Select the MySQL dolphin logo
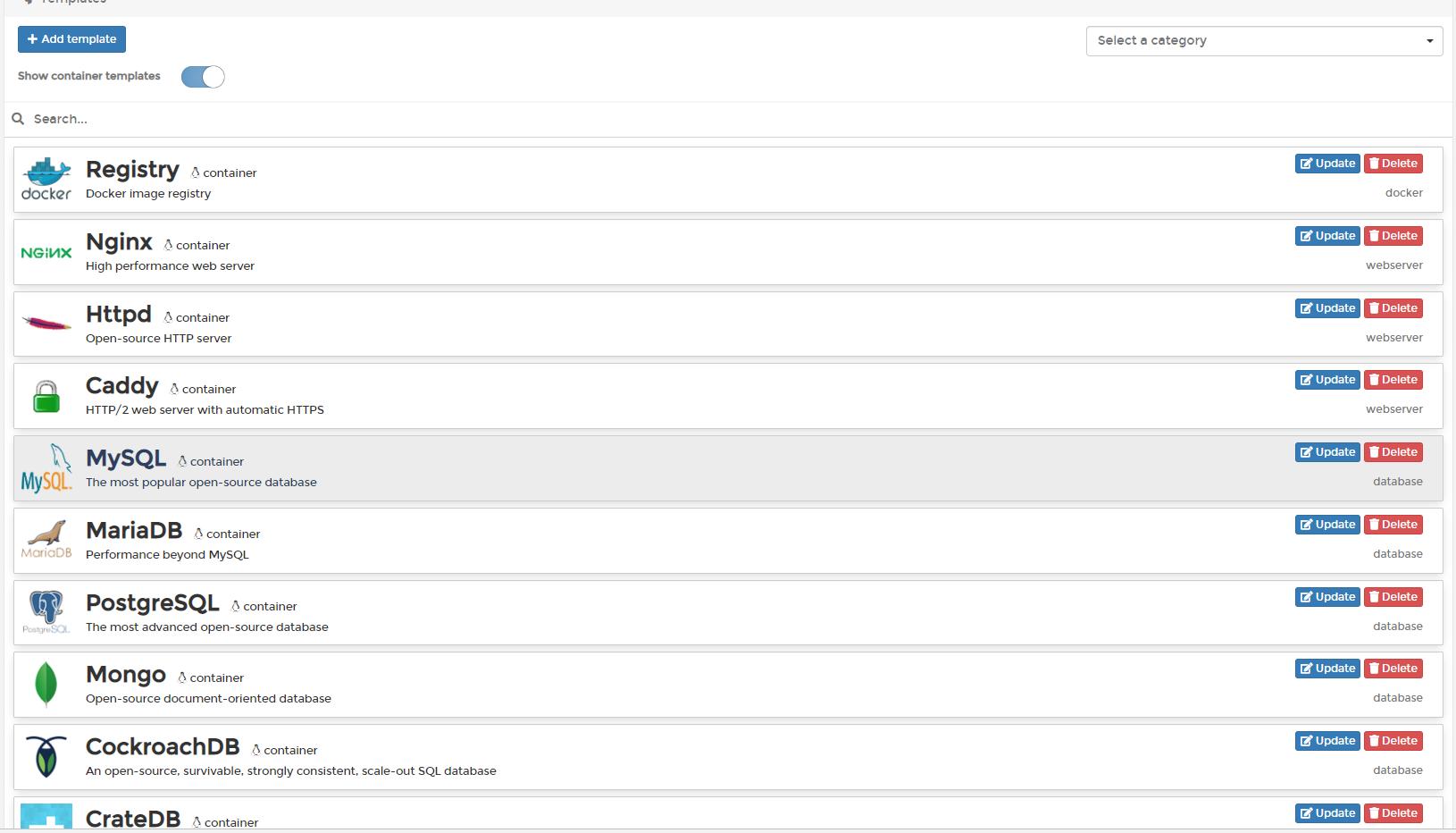The height and width of the screenshot is (833, 1456). point(46,467)
